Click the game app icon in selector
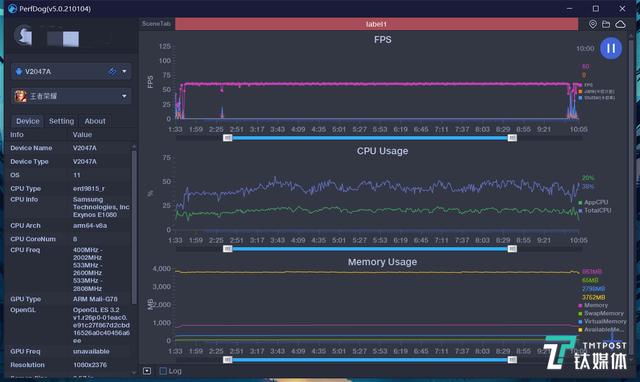The width and height of the screenshot is (640, 382). tap(20, 96)
